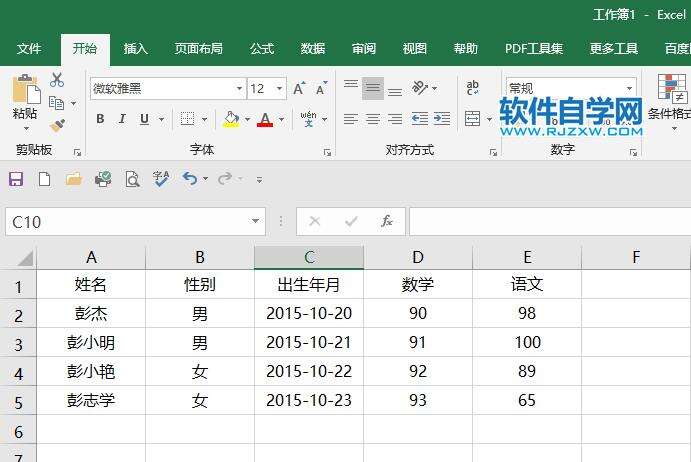
Task: Click Merge and Center icon
Action: [x=472, y=119]
